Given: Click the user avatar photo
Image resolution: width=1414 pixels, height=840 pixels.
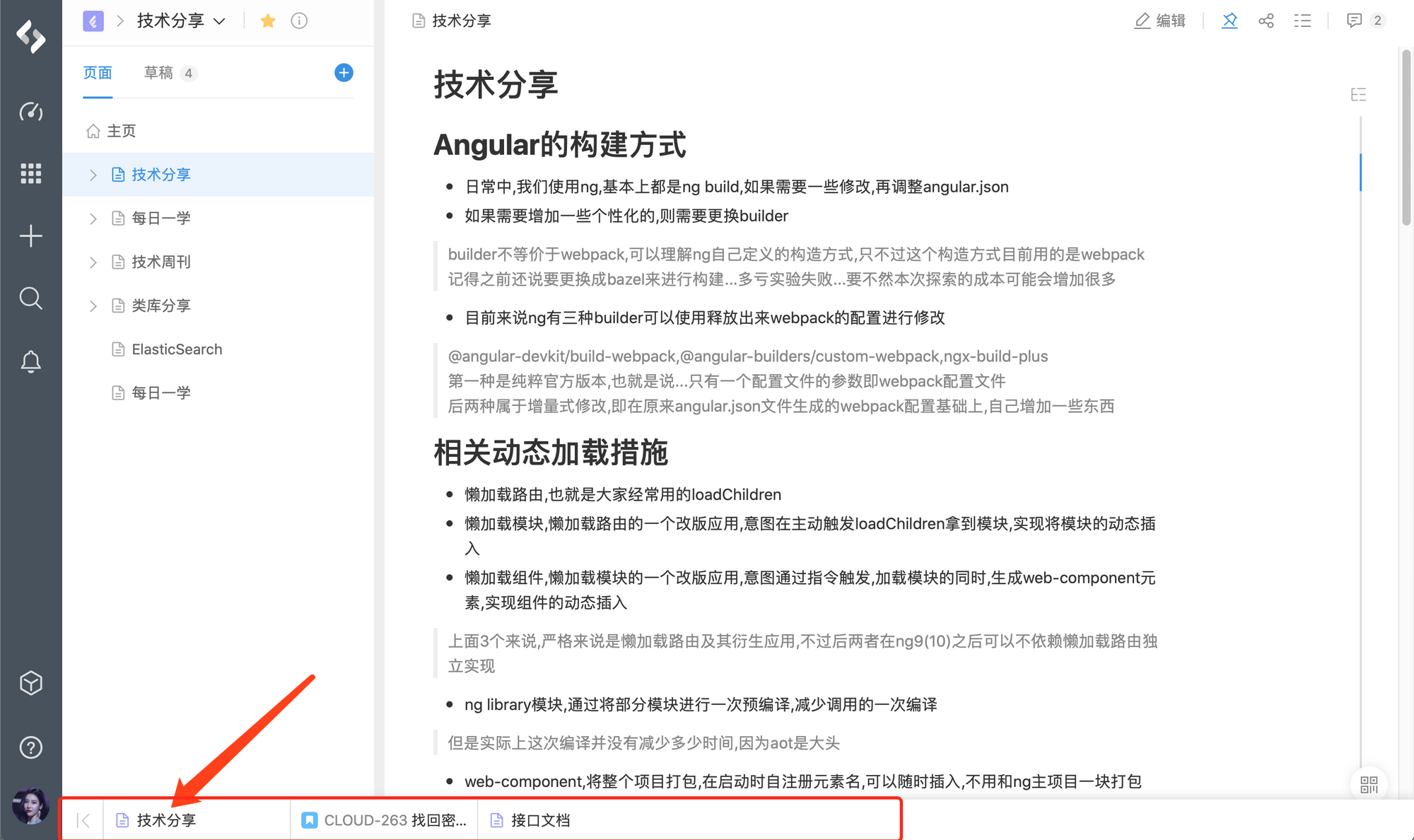Looking at the screenshot, I should click(31, 806).
